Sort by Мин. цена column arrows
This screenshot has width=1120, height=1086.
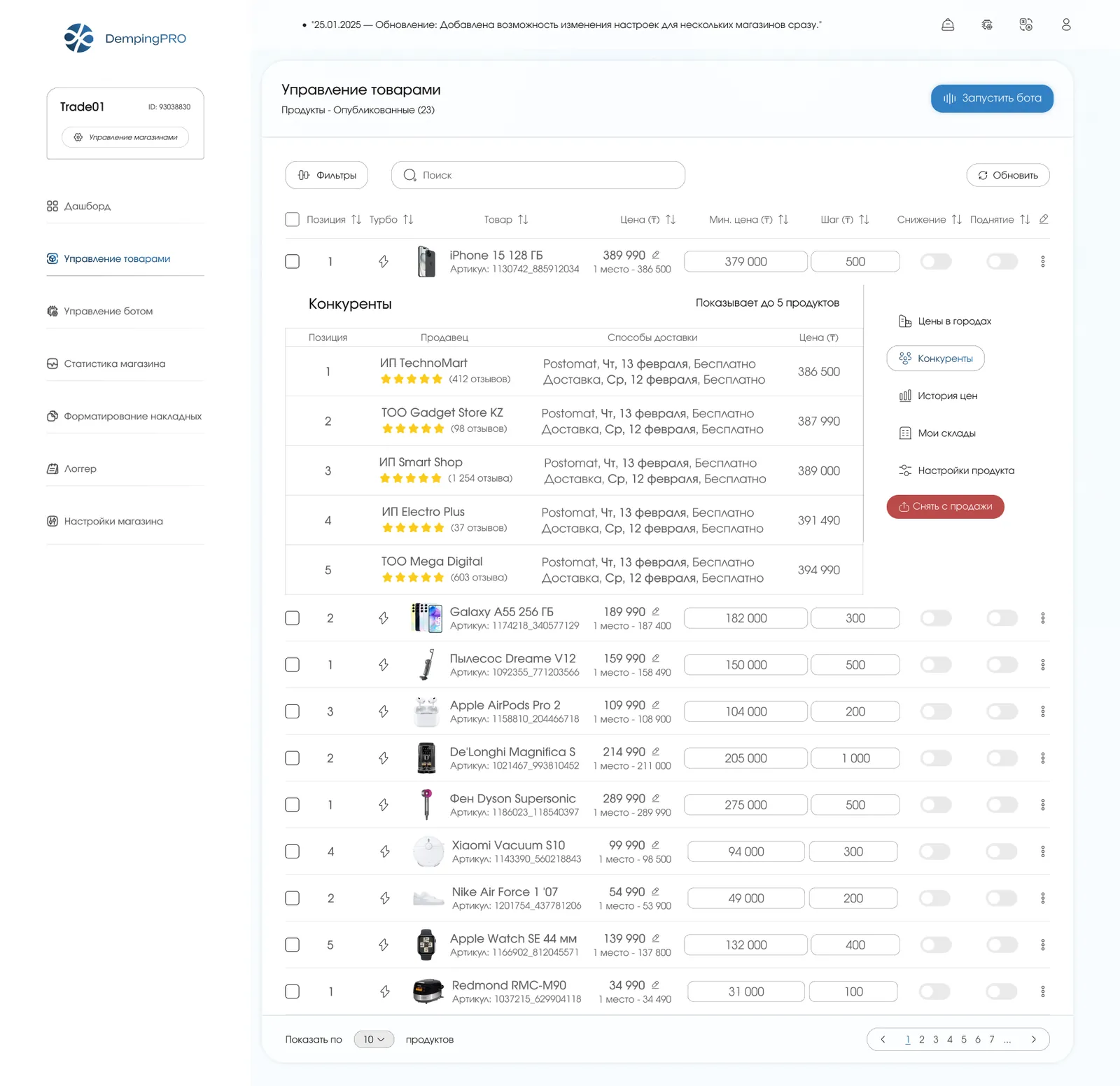tap(783, 220)
